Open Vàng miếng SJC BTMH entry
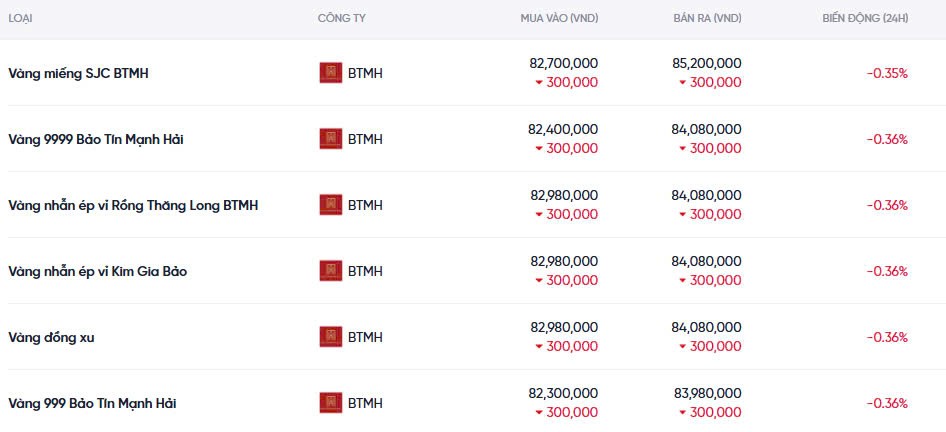 pos(78,73)
